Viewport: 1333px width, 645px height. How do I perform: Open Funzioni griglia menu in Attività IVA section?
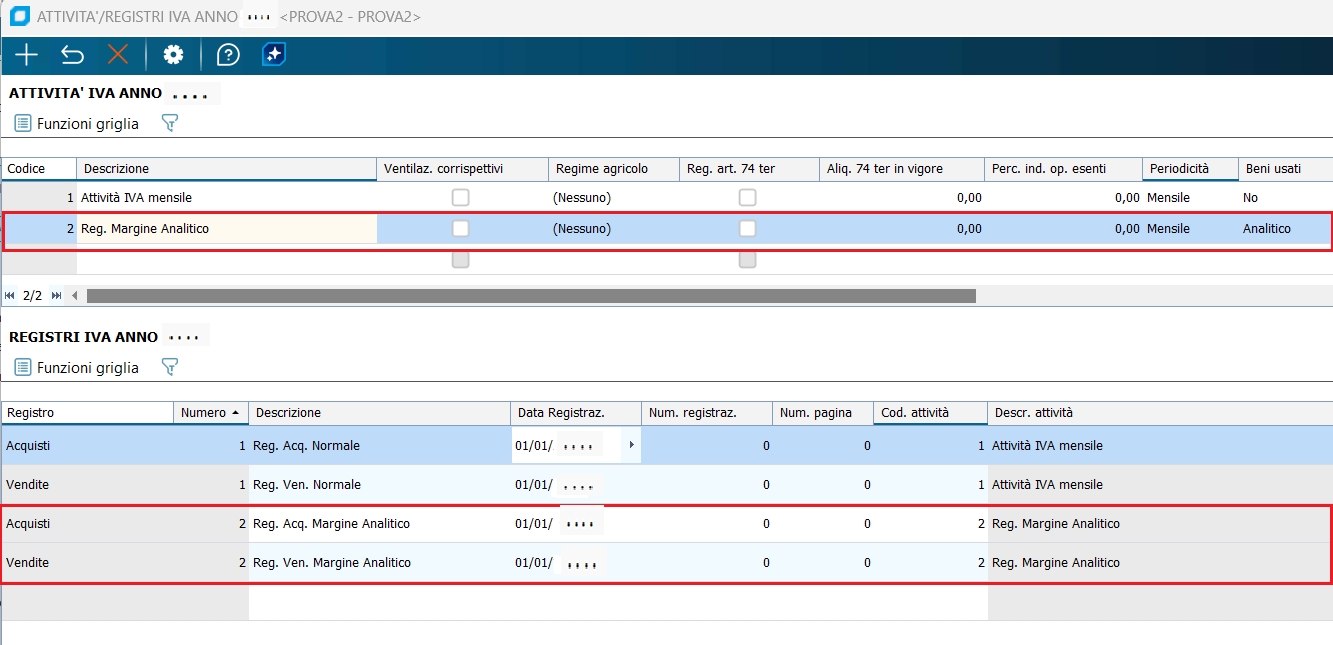click(x=77, y=124)
